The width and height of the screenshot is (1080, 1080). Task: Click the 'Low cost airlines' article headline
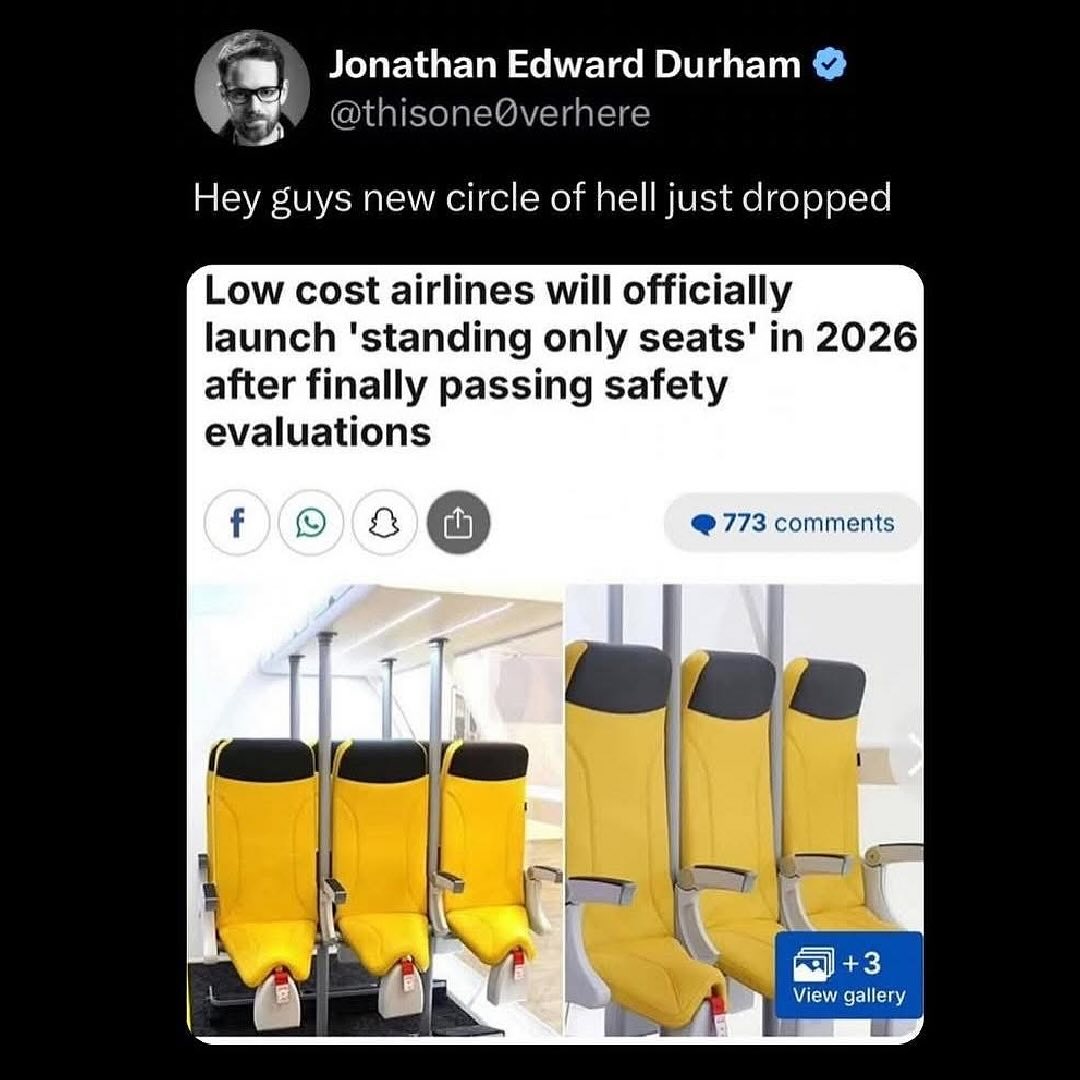[x=561, y=362]
